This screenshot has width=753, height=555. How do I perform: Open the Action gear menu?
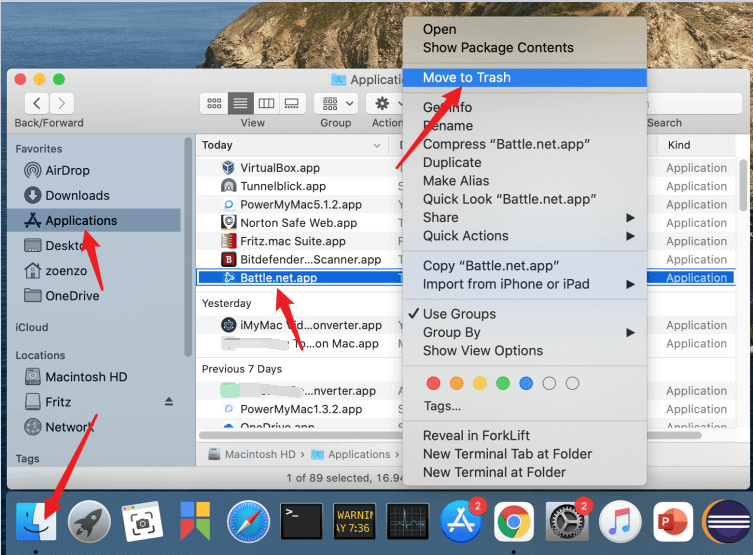click(x=385, y=103)
